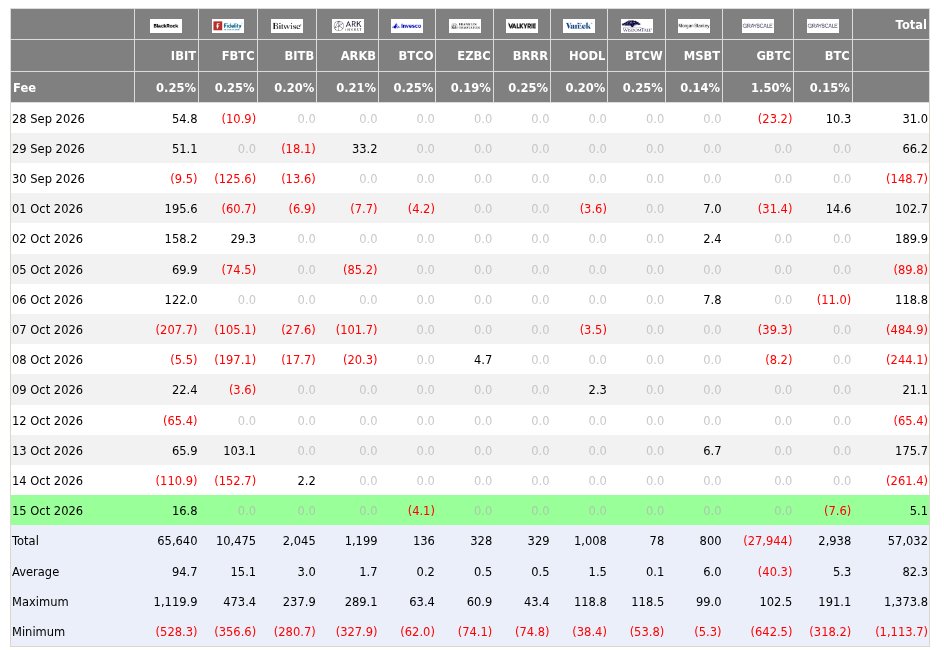Select the 07 Oct 2026 date cell
Viewport: 944px width, 650px height.
click(x=48, y=330)
